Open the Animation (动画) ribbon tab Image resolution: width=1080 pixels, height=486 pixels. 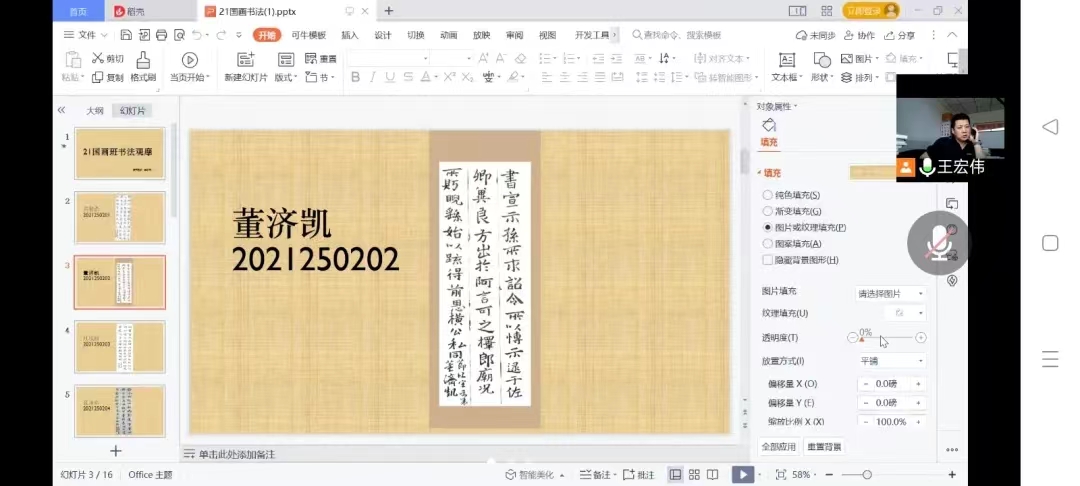(449, 35)
